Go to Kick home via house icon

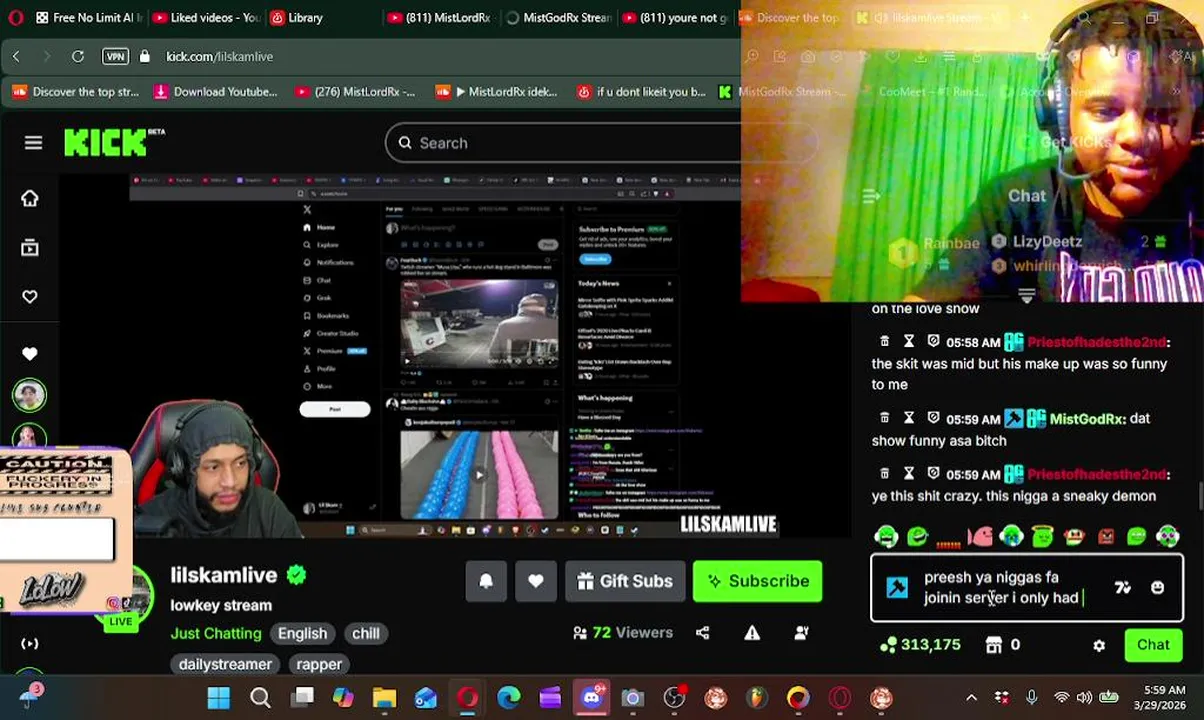(30, 198)
